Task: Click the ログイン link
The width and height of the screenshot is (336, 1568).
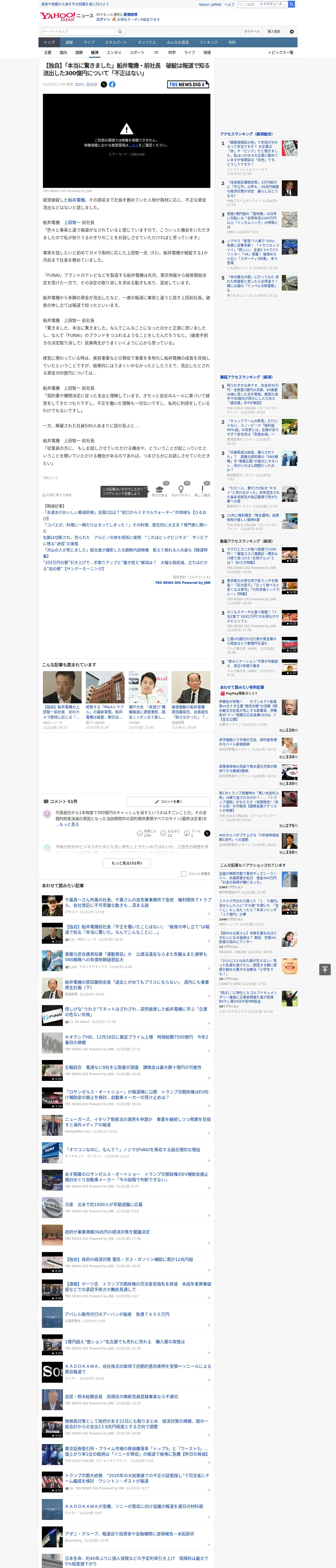Action: 103,20
